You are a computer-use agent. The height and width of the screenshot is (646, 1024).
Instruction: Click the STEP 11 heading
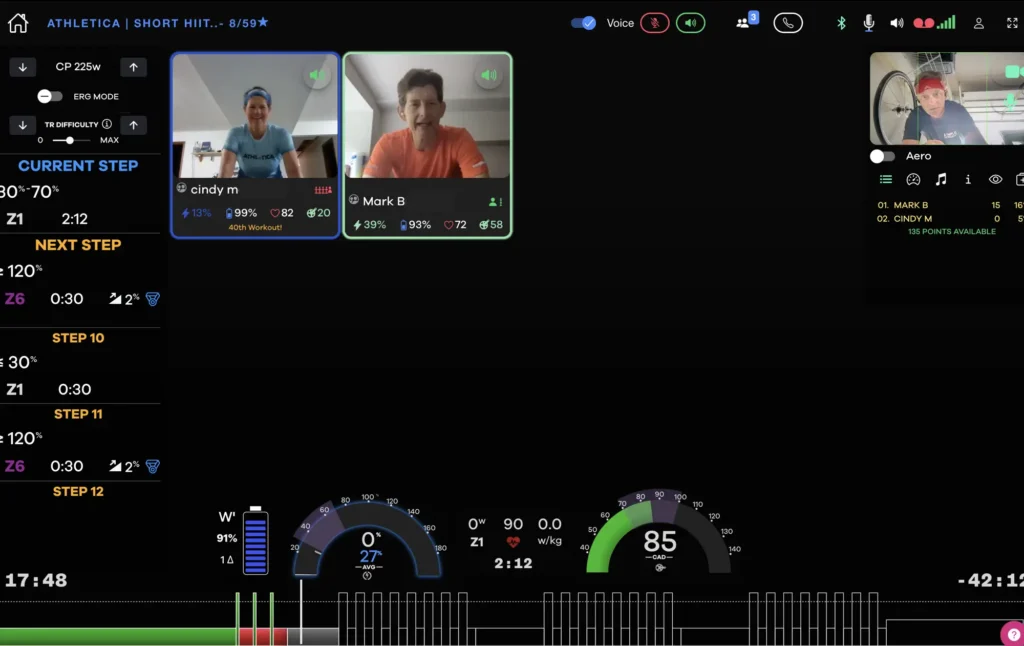[x=78, y=414]
